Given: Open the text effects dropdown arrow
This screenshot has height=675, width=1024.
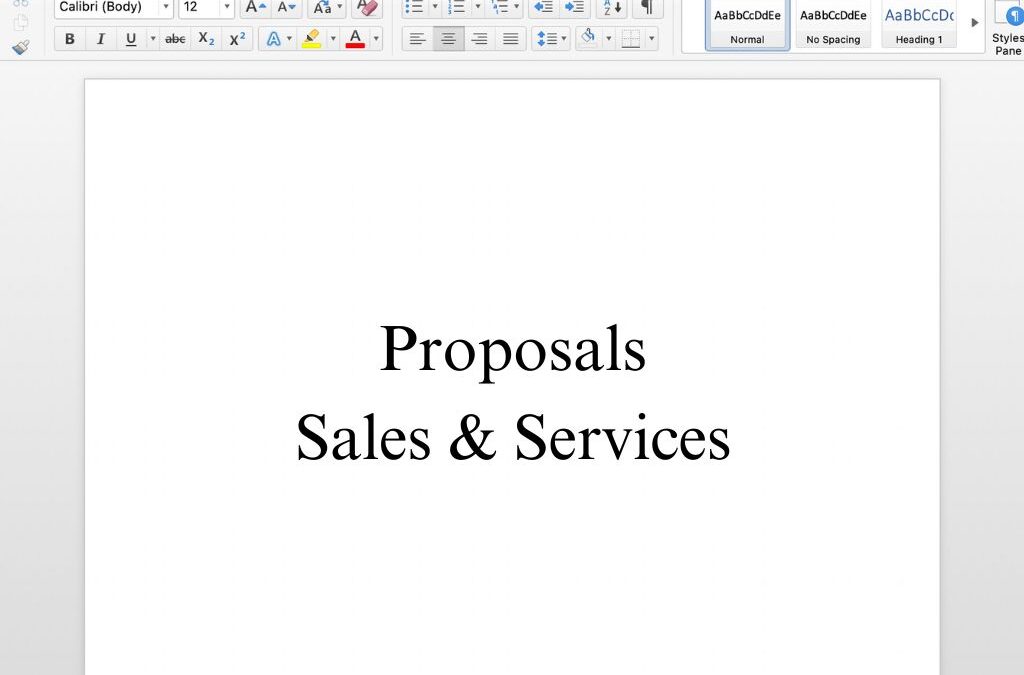Looking at the screenshot, I should point(289,39).
